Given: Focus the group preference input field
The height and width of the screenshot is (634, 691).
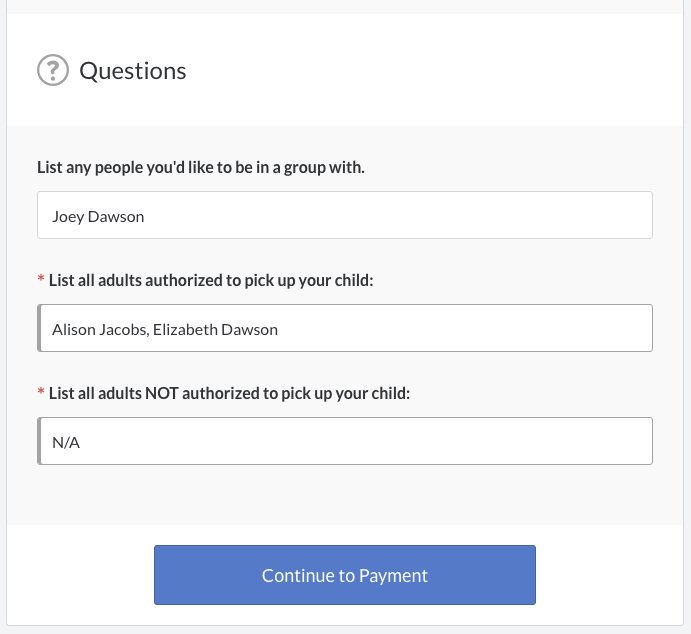Looking at the screenshot, I should (x=345, y=215).
